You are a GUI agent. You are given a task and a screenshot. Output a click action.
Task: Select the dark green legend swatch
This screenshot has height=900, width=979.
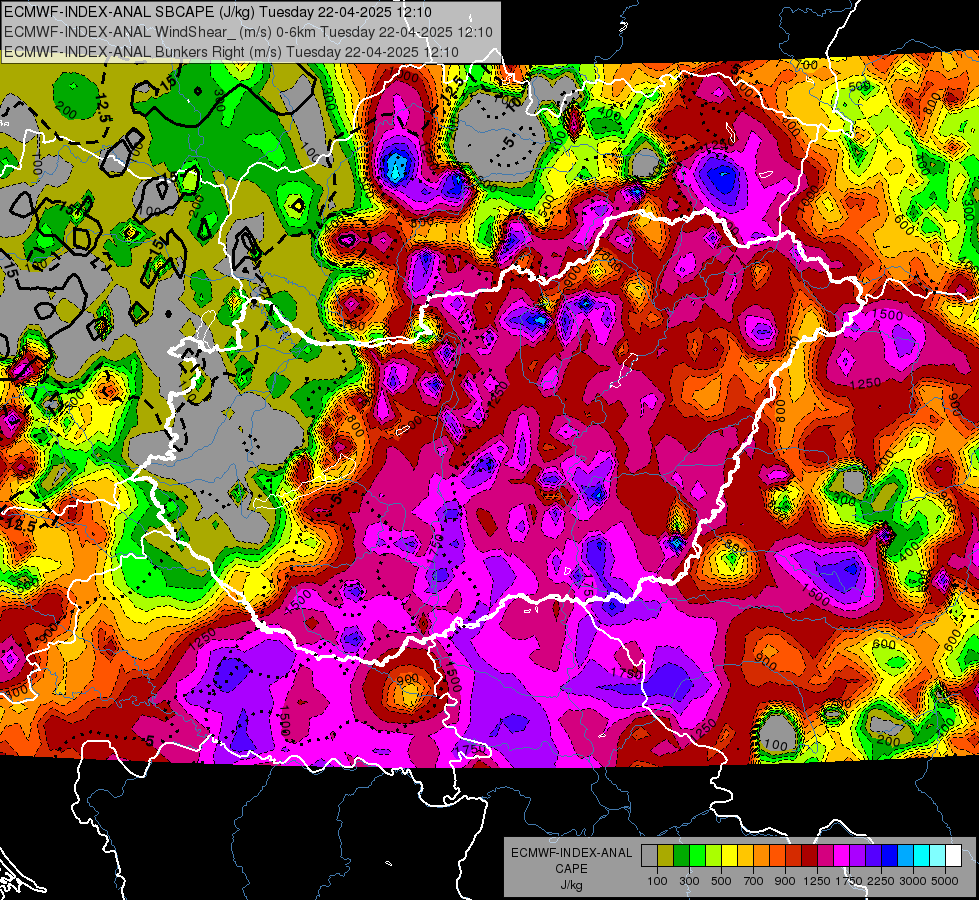[681, 855]
